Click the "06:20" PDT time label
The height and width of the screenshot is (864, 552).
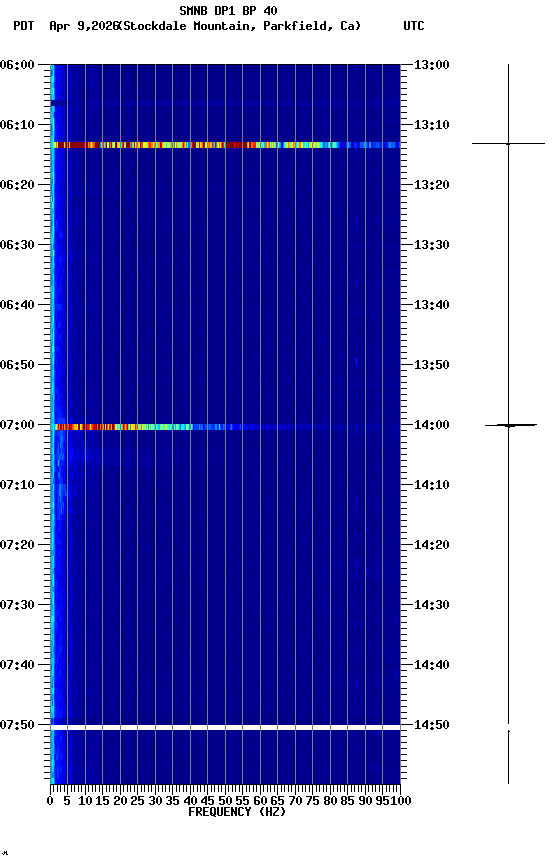point(17,185)
